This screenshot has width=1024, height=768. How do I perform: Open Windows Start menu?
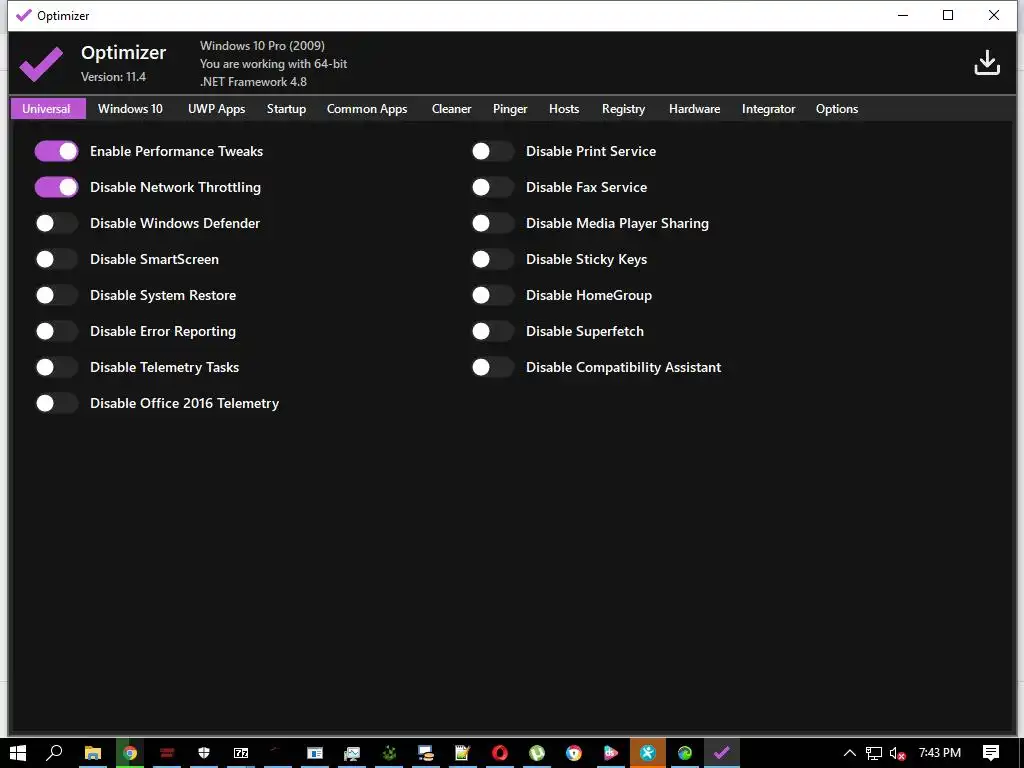(x=18, y=753)
